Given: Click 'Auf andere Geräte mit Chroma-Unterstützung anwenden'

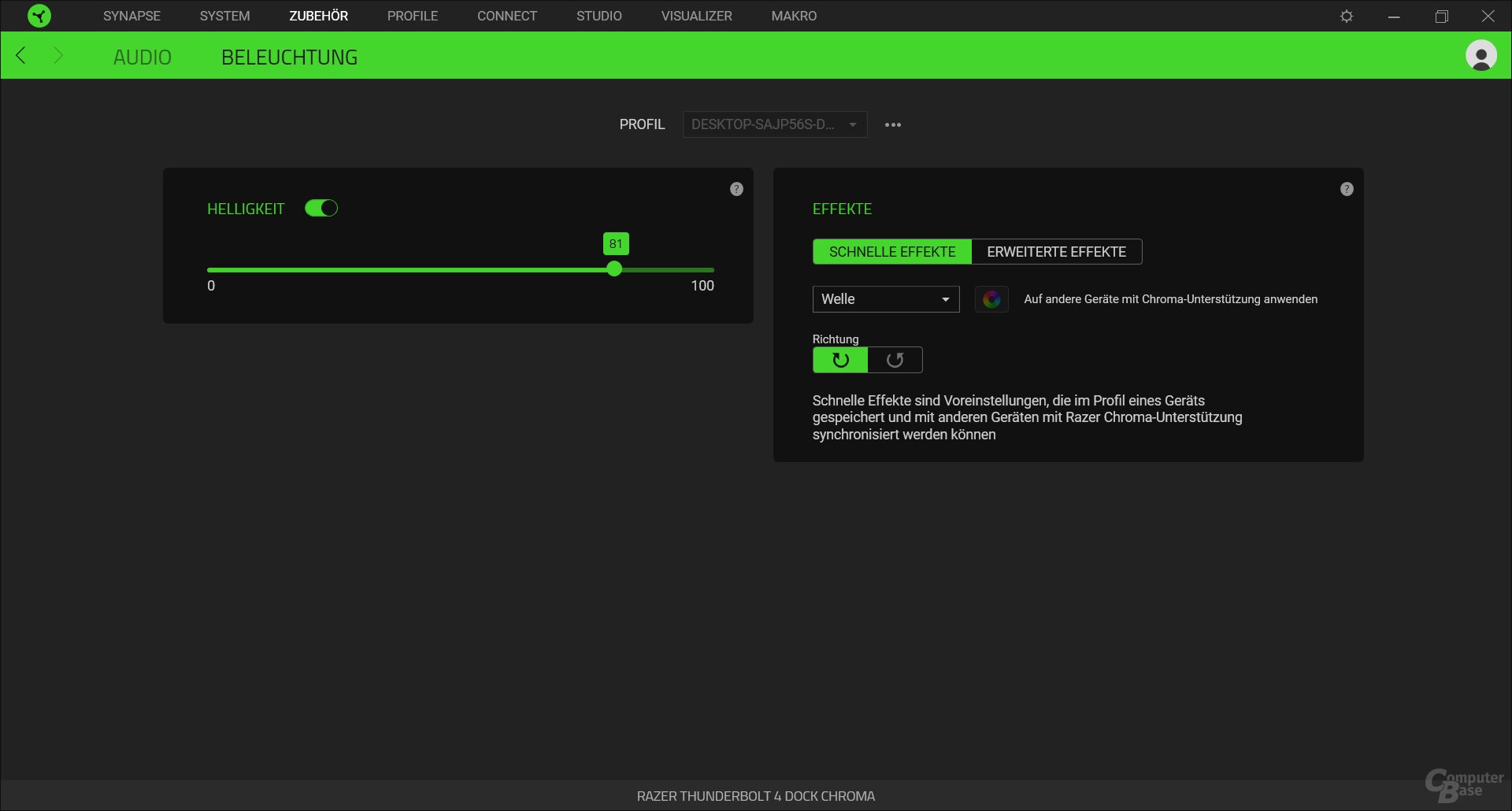Looking at the screenshot, I should 1170,299.
